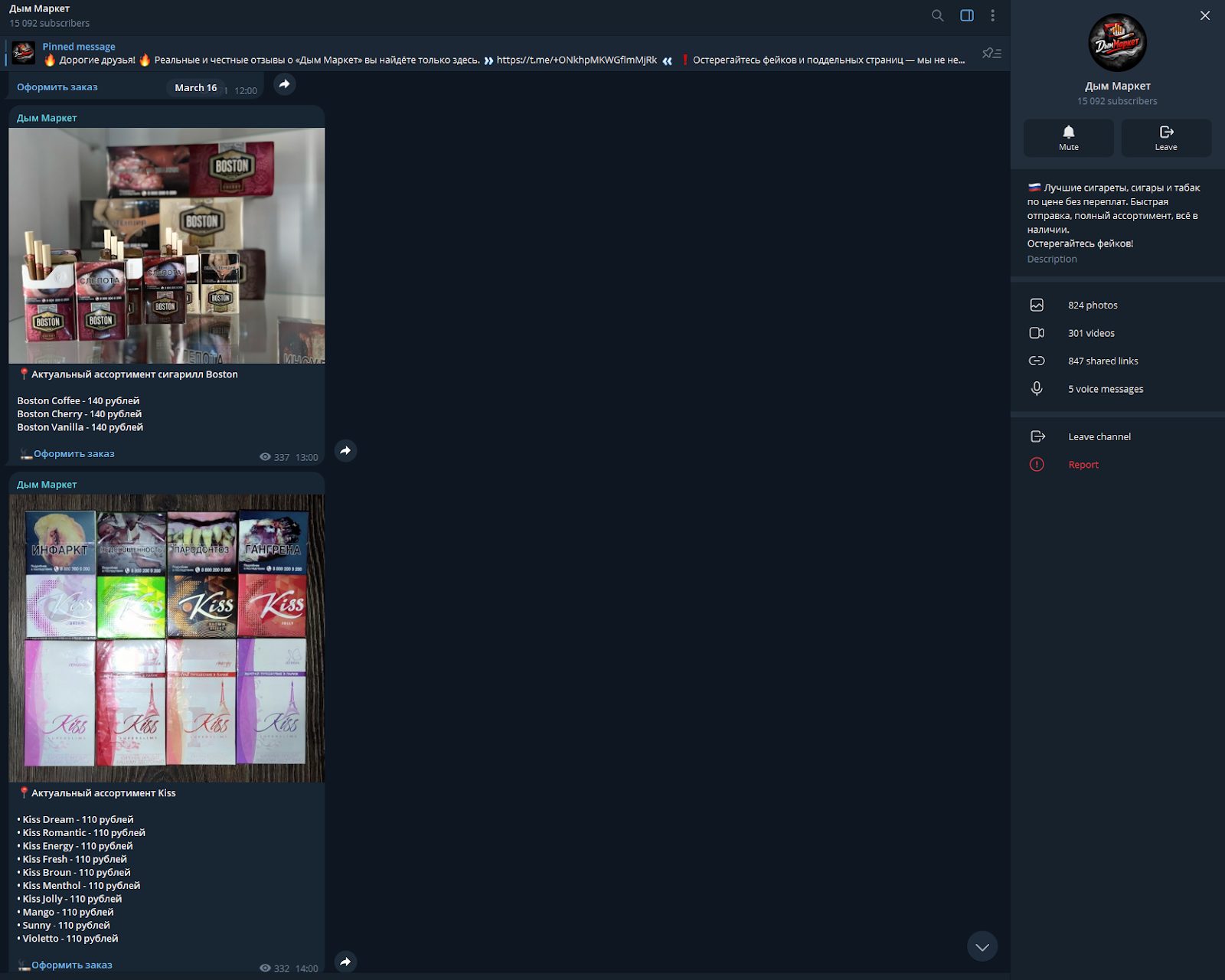This screenshot has height=980, width=1225.
Task: Open channel search magnifier icon
Action: tap(937, 15)
